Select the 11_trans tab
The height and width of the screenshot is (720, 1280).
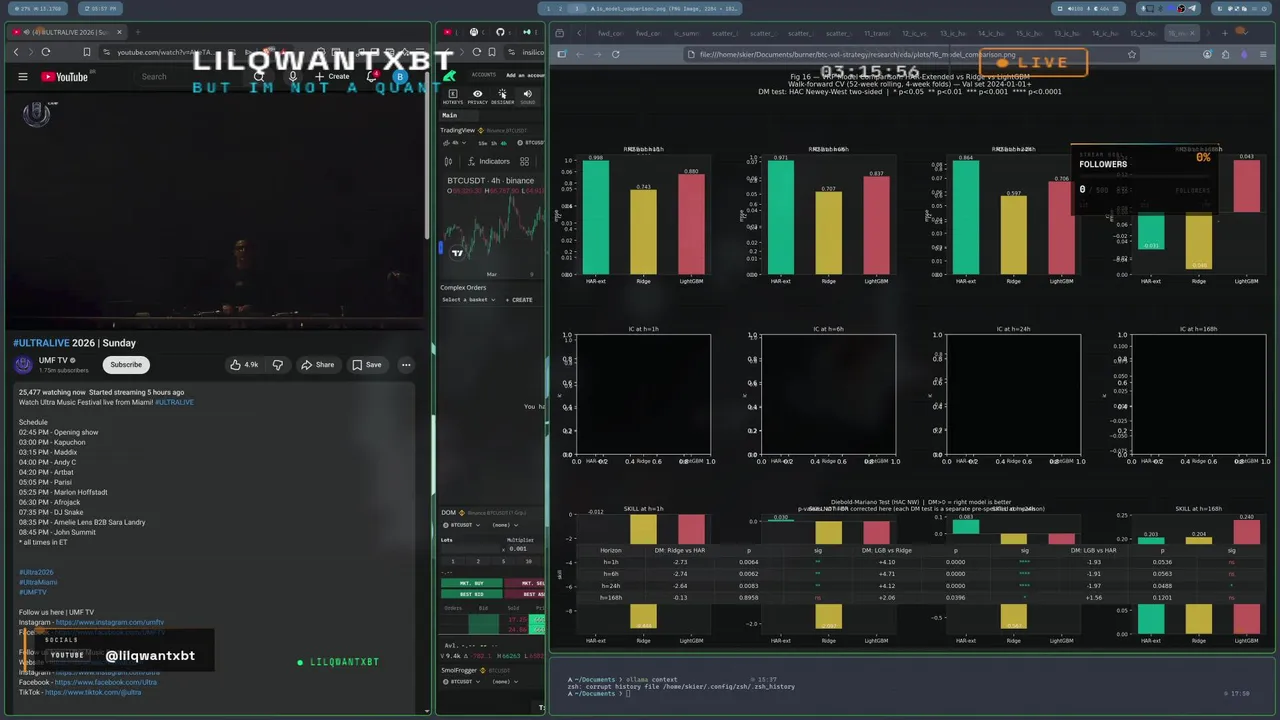pos(876,33)
